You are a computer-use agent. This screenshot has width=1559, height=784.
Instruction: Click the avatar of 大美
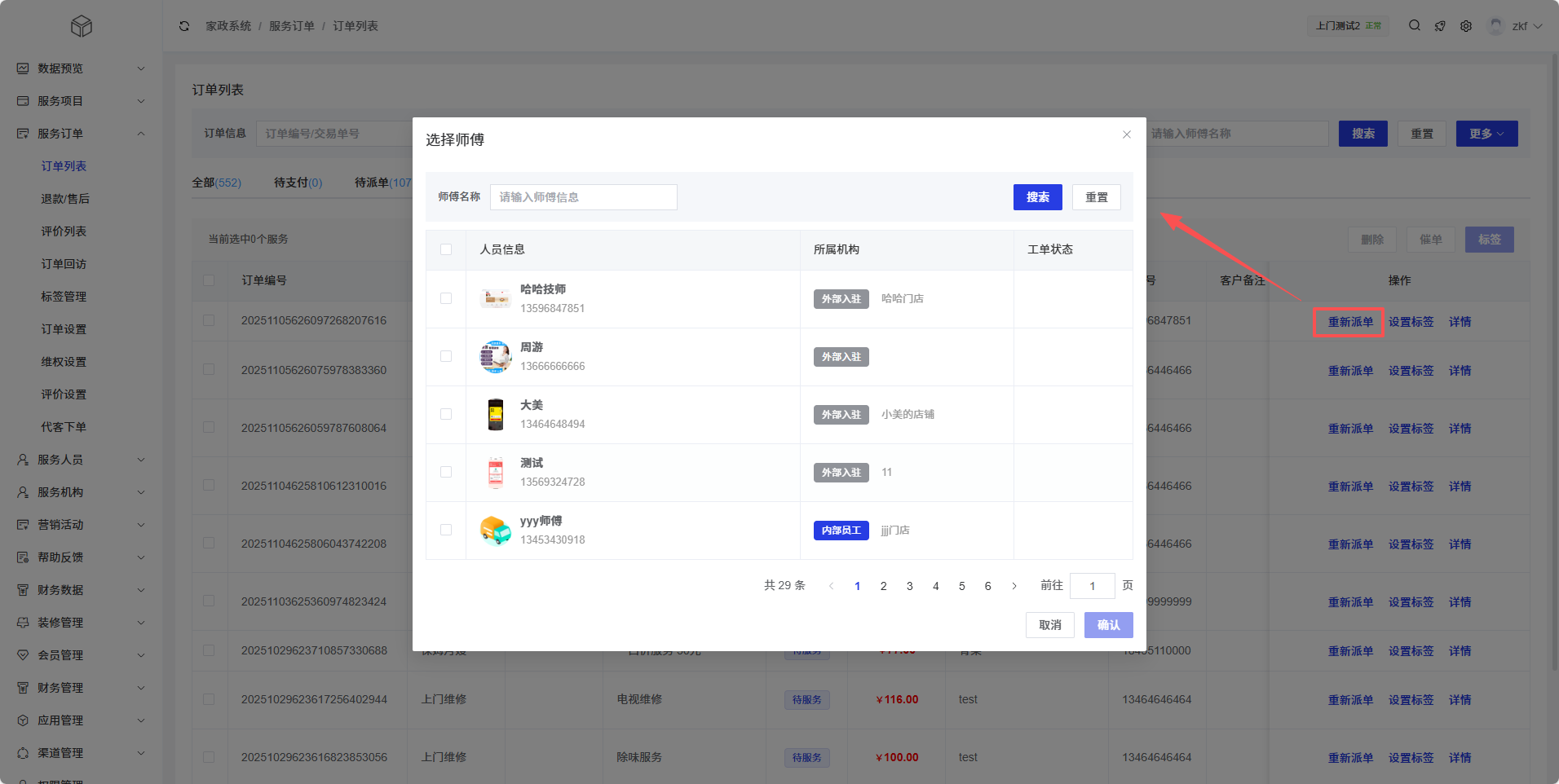coord(496,415)
